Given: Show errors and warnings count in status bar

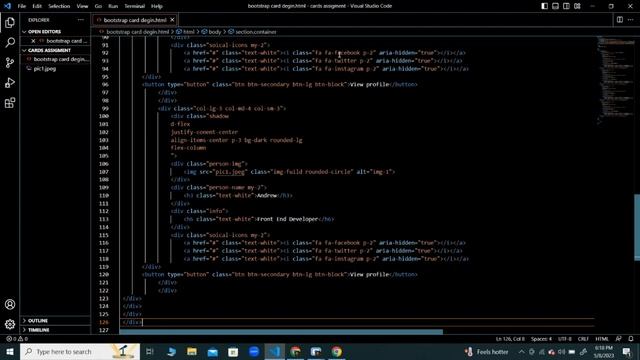Looking at the screenshot, I should click(17, 339).
